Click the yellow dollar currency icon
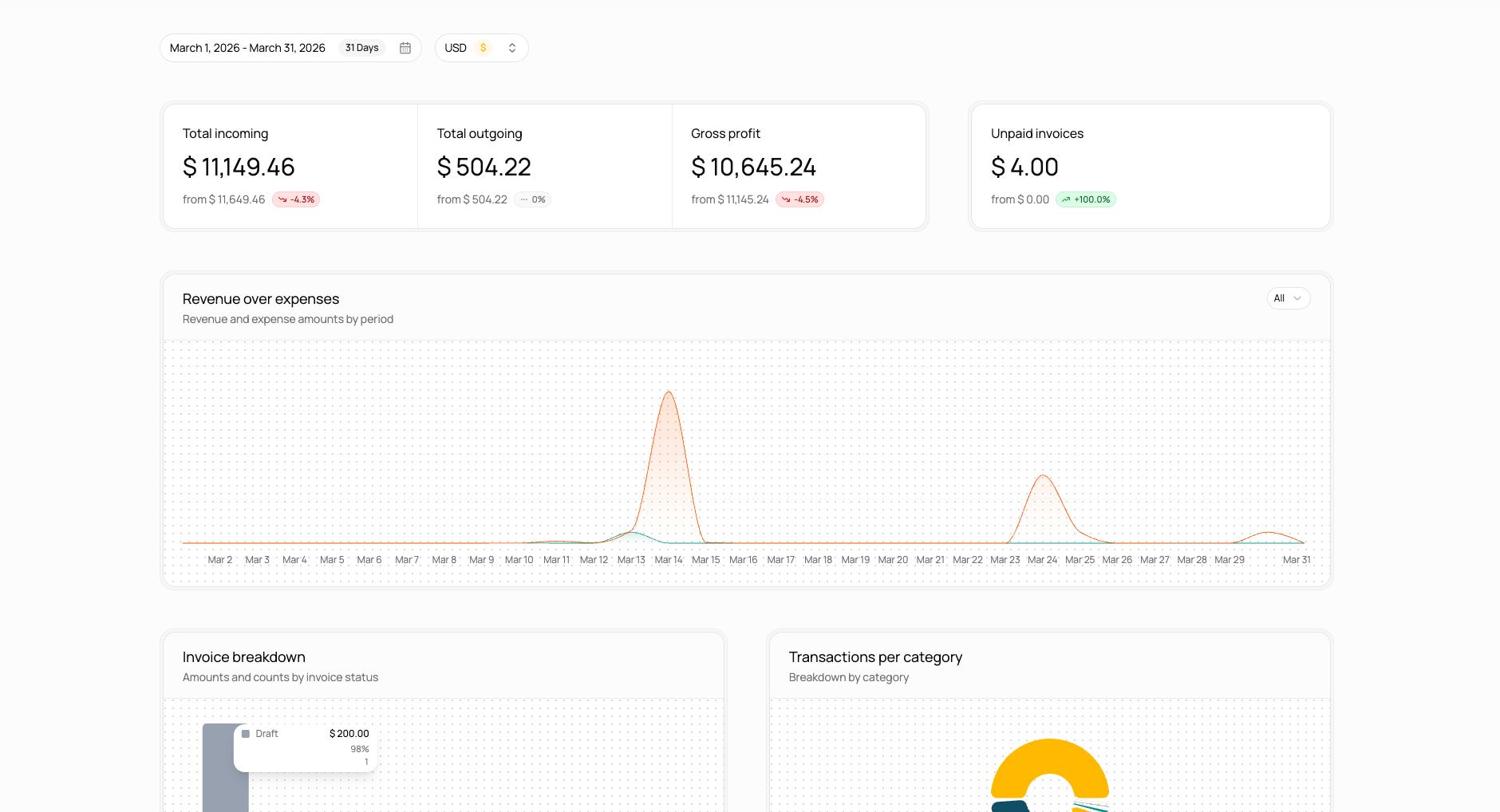 483,48
